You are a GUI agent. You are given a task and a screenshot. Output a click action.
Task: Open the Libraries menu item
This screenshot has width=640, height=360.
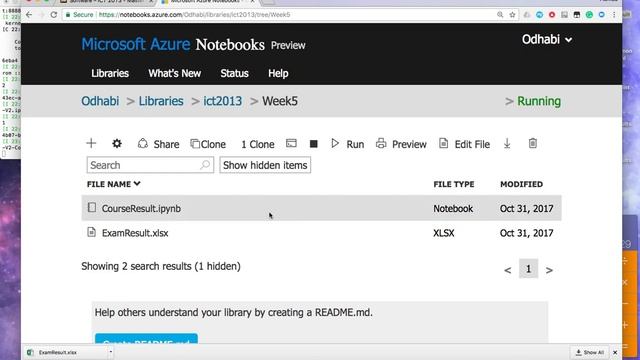pyautogui.click(x=110, y=73)
